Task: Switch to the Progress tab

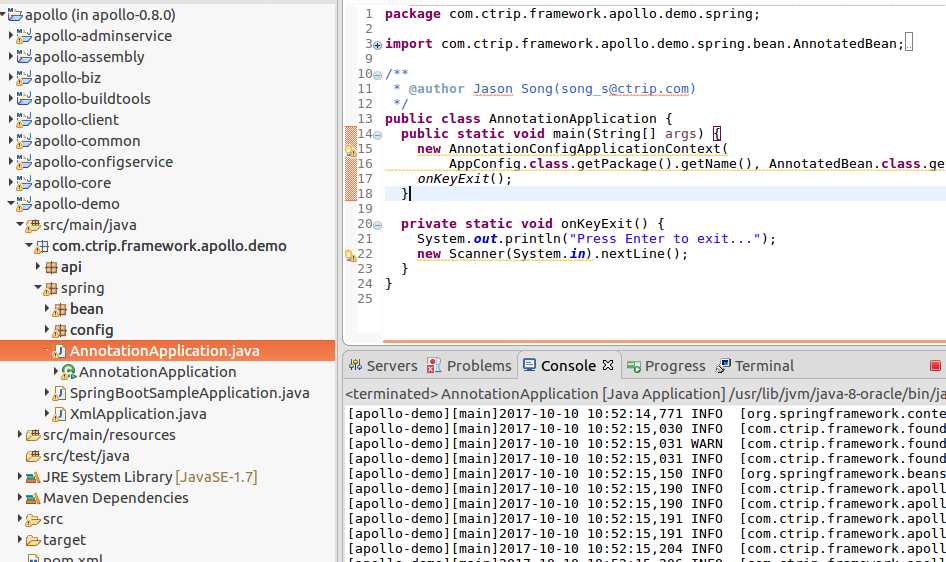Action: pyautogui.click(x=665, y=365)
